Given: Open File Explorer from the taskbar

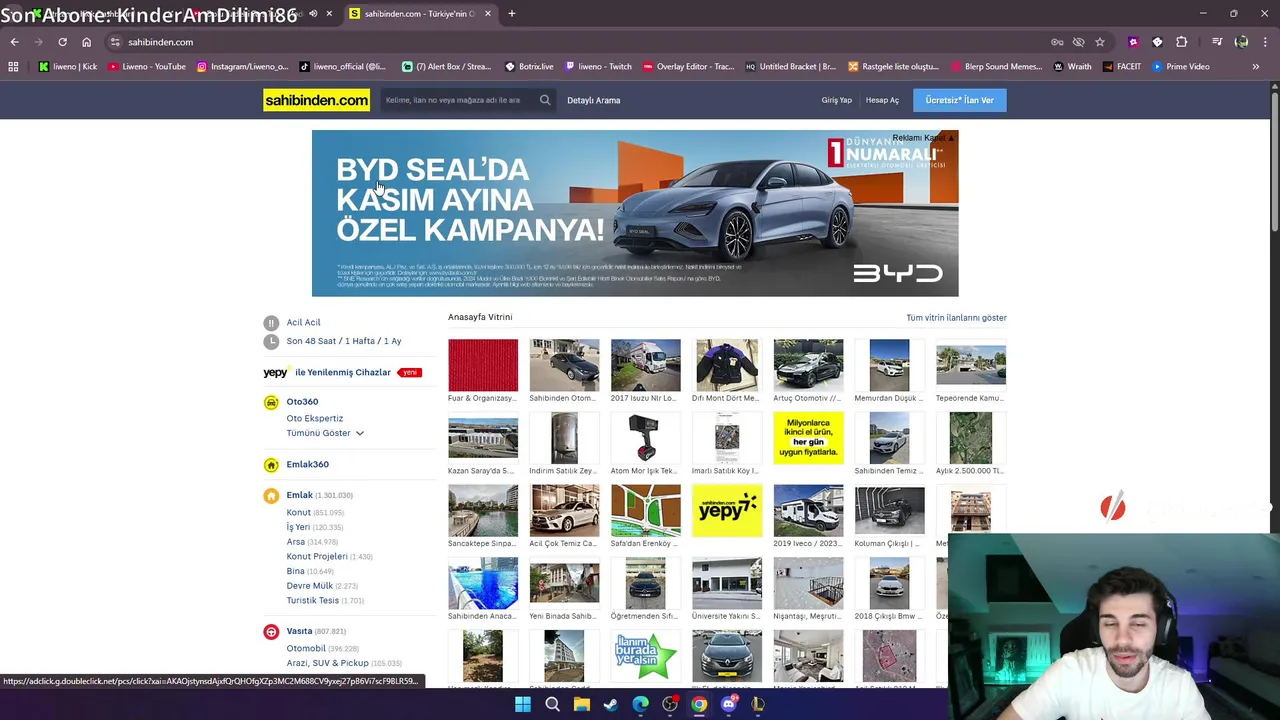Looking at the screenshot, I should 581,704.
